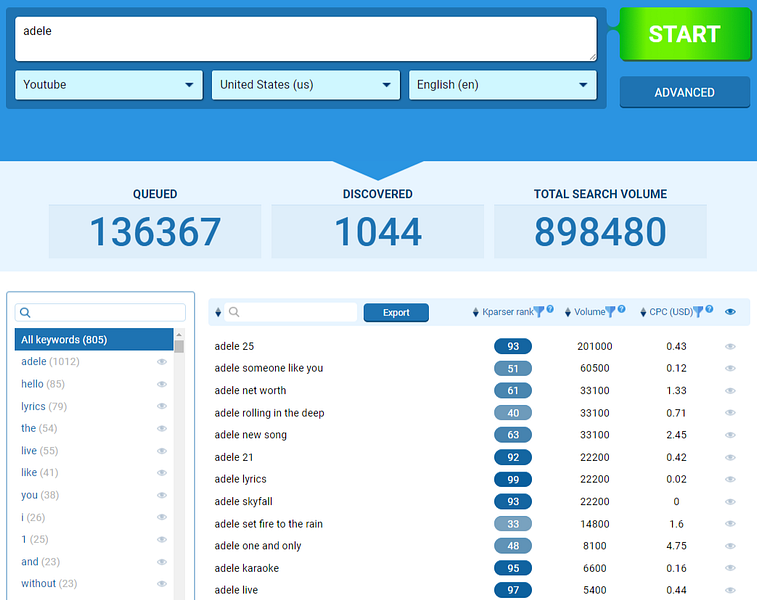Viewport: 757px width, 600px height.
Task: Click the green START button
Action: [x=685, y=34]
